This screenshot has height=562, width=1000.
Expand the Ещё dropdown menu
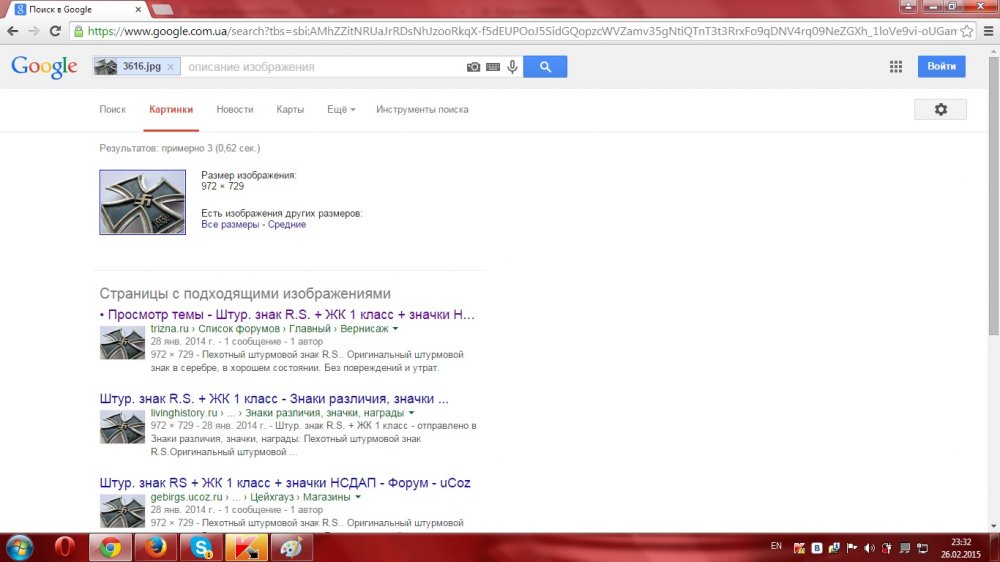[341, 109]
